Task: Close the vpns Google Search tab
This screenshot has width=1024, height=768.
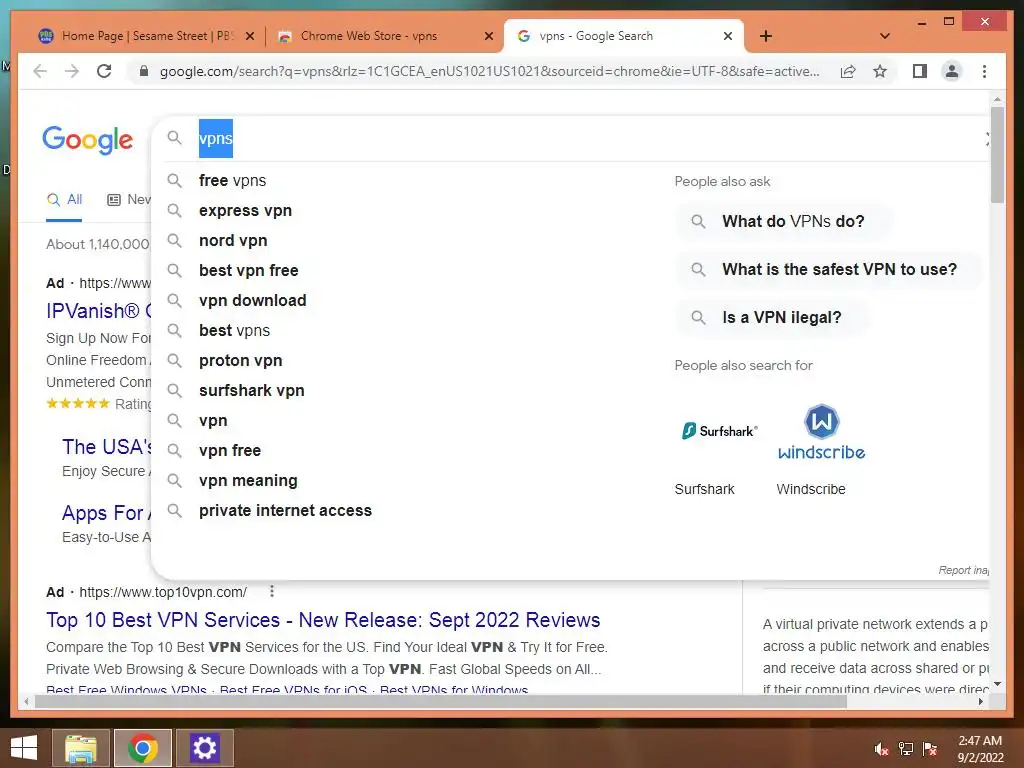Action: point(728,36)
